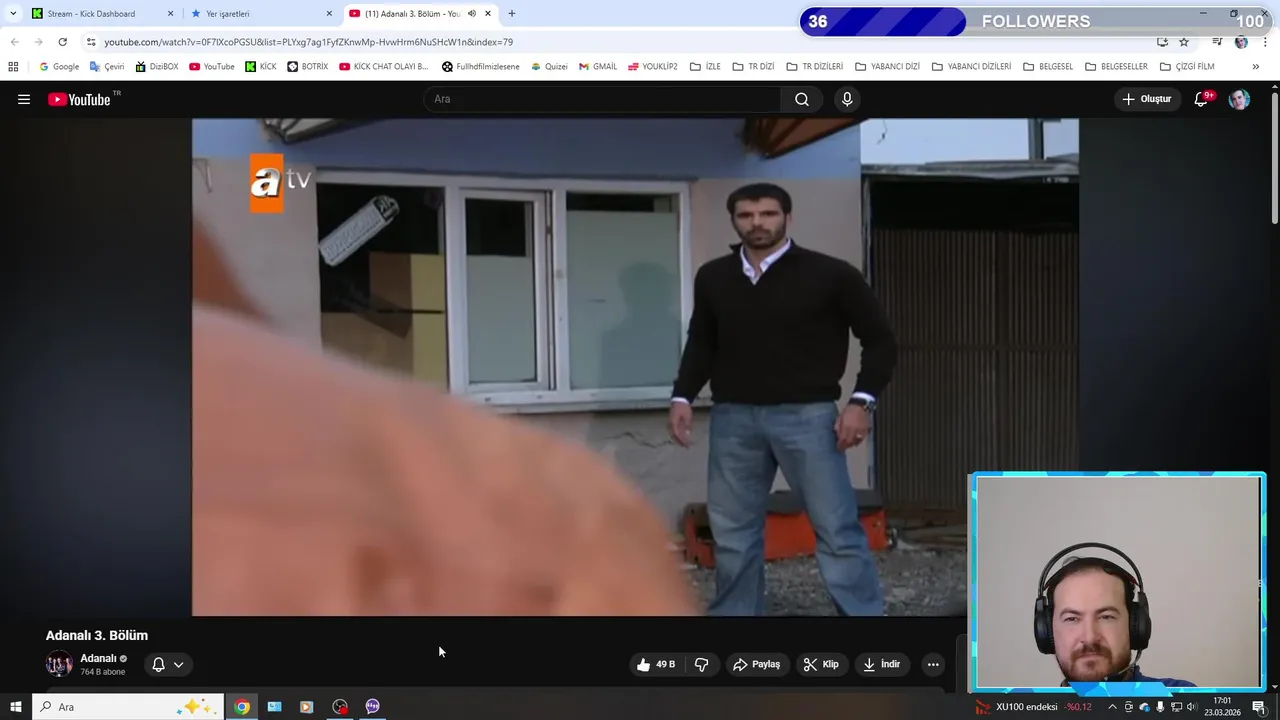Click Paylaş share button

coord(756,664)
